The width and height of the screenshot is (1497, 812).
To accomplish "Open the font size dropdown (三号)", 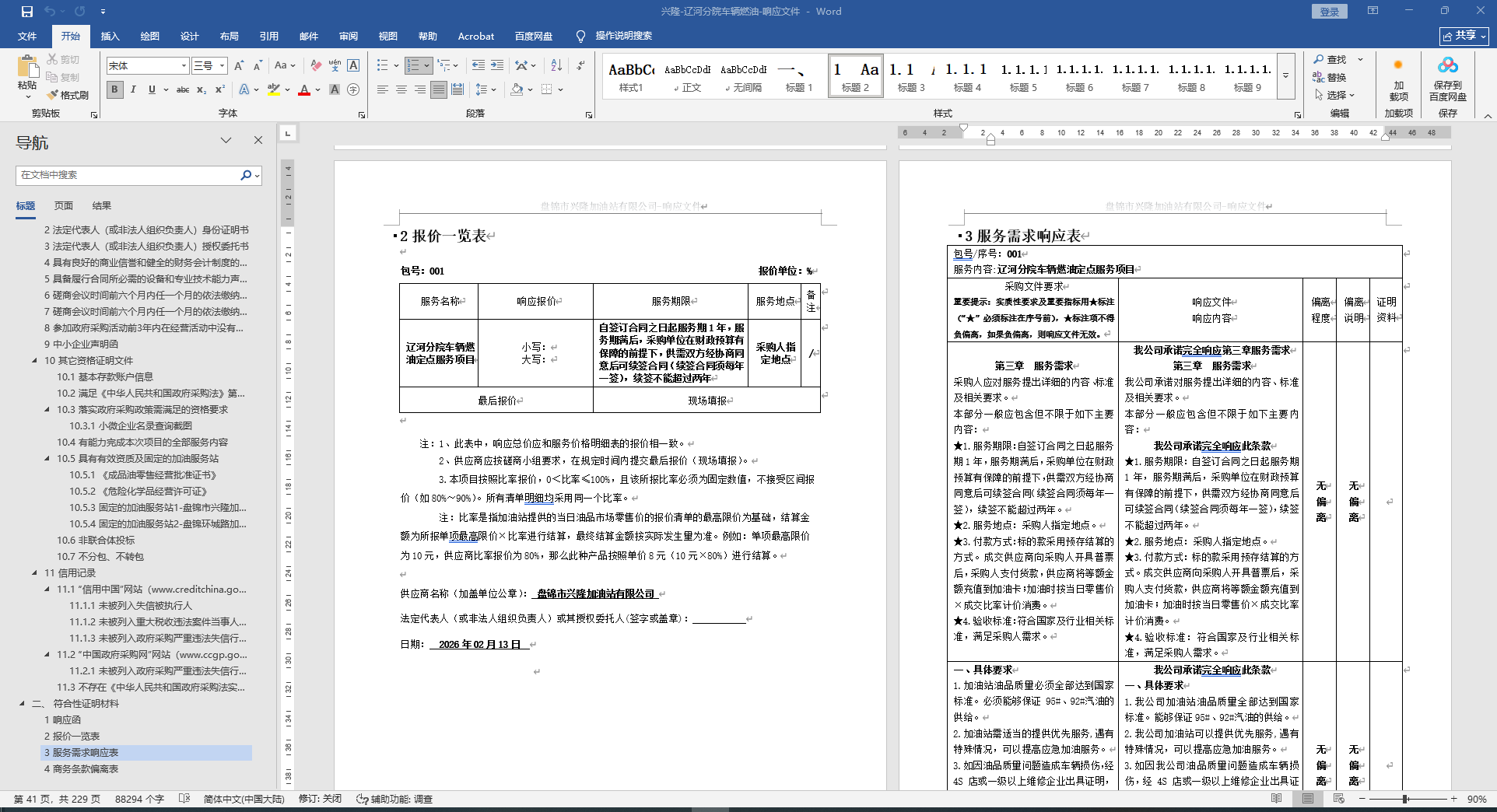I will tap(223, 66).
